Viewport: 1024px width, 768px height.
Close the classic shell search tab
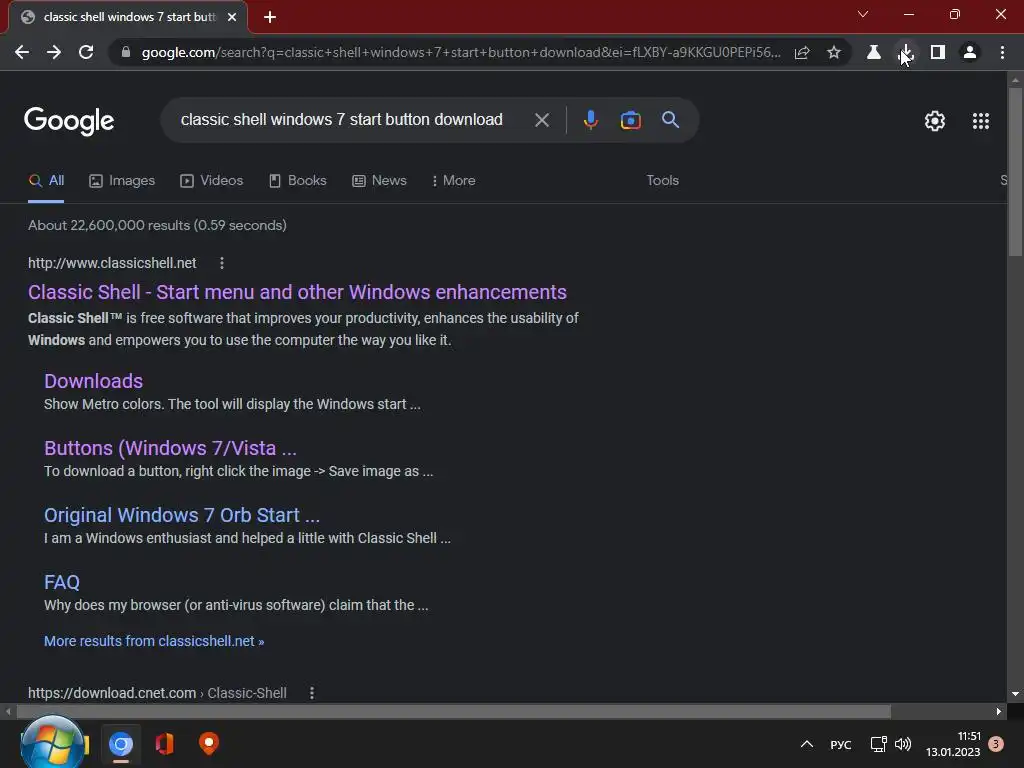(232, 17)
